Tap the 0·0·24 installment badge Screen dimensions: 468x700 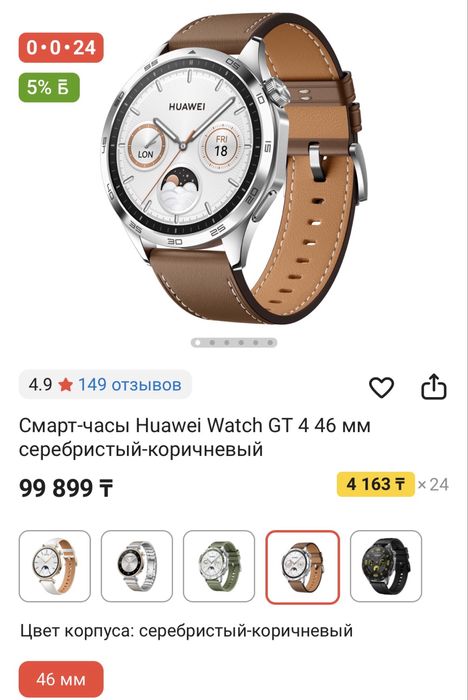pos(61,47)
